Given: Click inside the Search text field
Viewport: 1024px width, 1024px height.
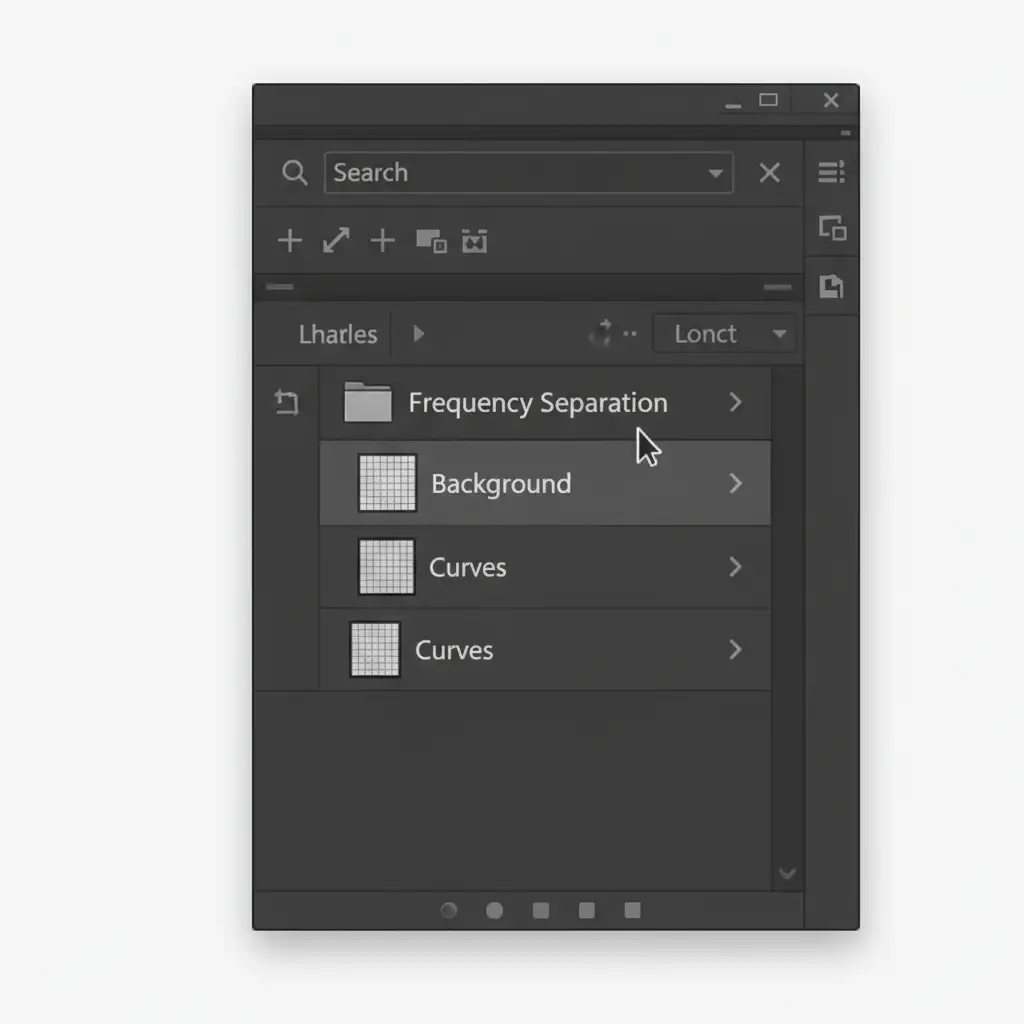Looking at the screenshot, I should coord(510,173).
